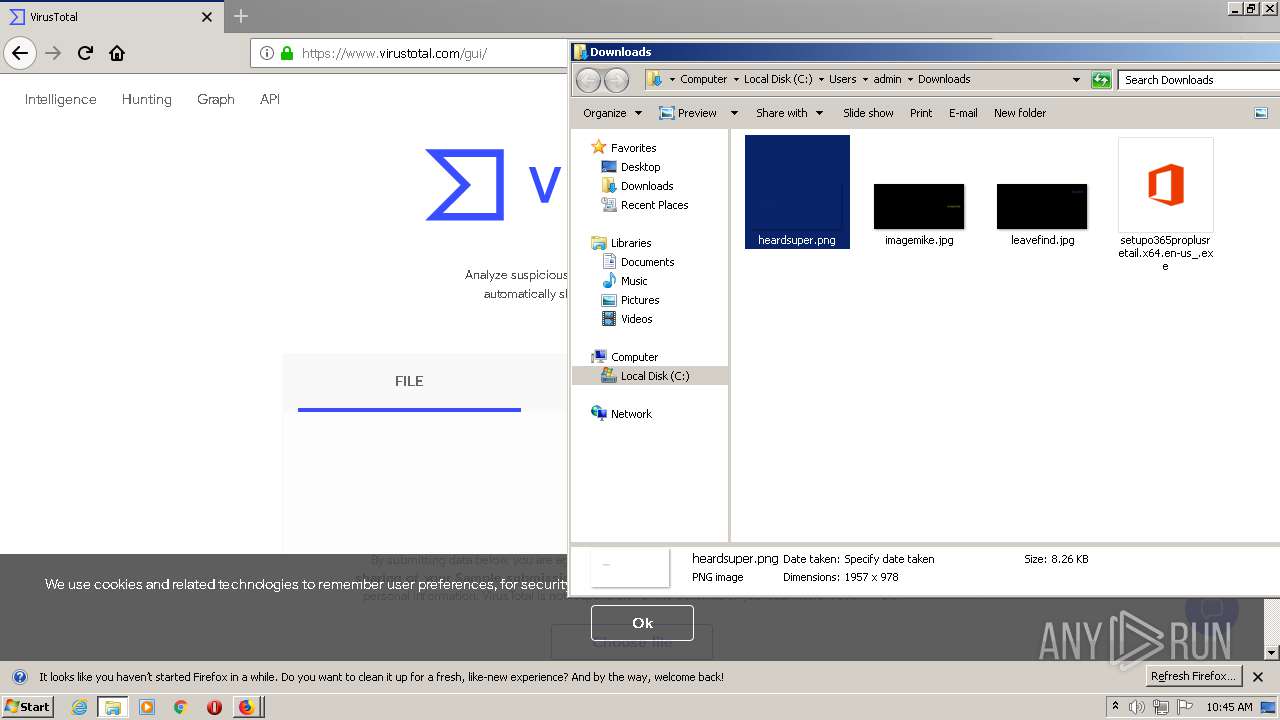Viewport: 1280px width, 720px height.
Task: Click Explorer forward navigation button
Action: click(x=616, y=80)
